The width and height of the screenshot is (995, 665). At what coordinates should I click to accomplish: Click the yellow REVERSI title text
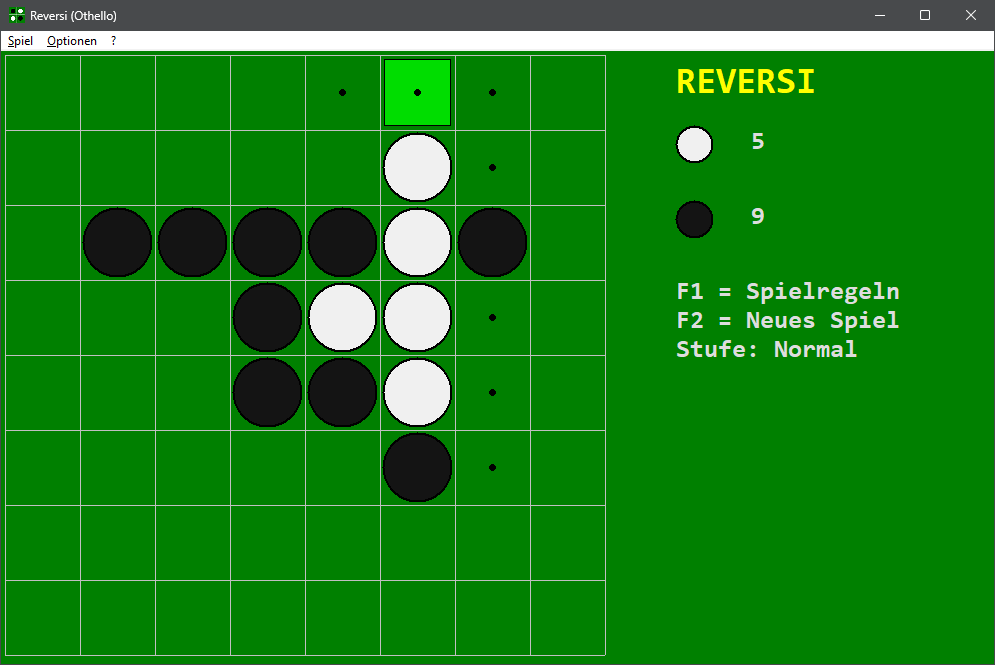tap(745, 82)
